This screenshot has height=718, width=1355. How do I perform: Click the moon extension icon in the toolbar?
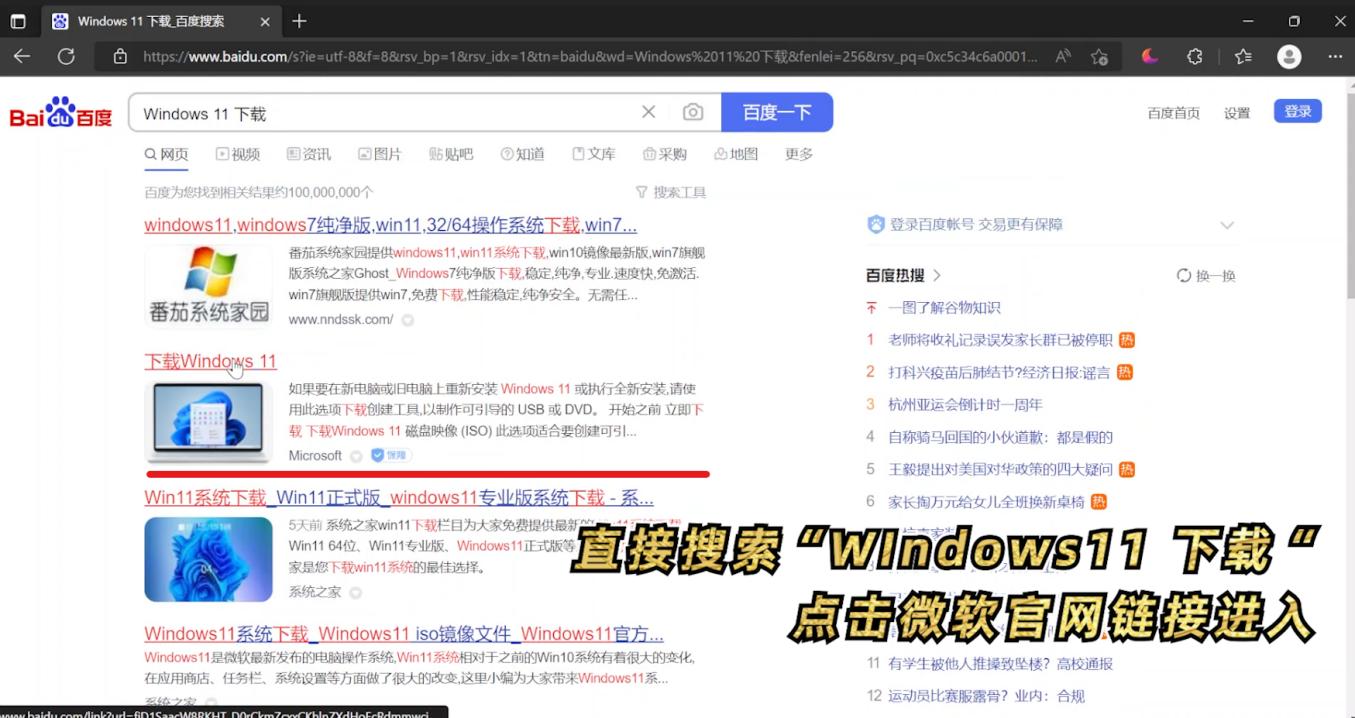[x=1148, y=56]
